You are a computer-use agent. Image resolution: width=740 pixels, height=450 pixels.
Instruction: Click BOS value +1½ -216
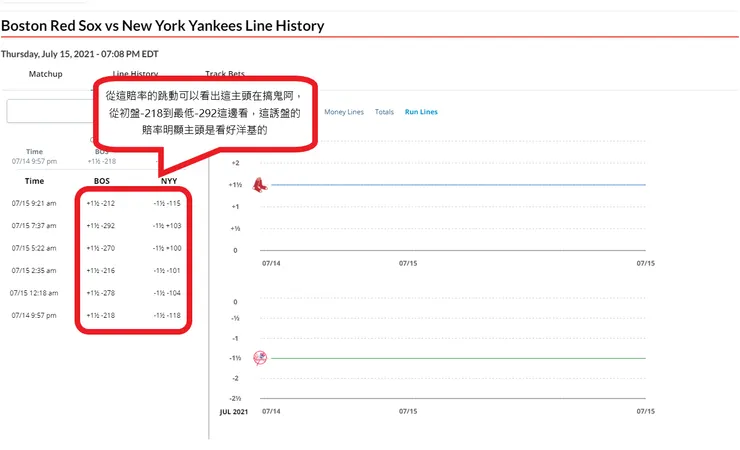[101, 270]
